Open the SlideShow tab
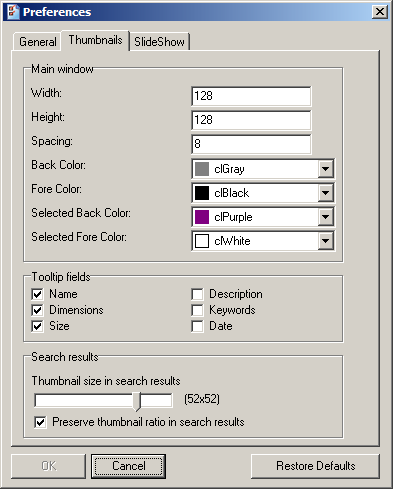 pyautogui.click(x=159, y=42)
